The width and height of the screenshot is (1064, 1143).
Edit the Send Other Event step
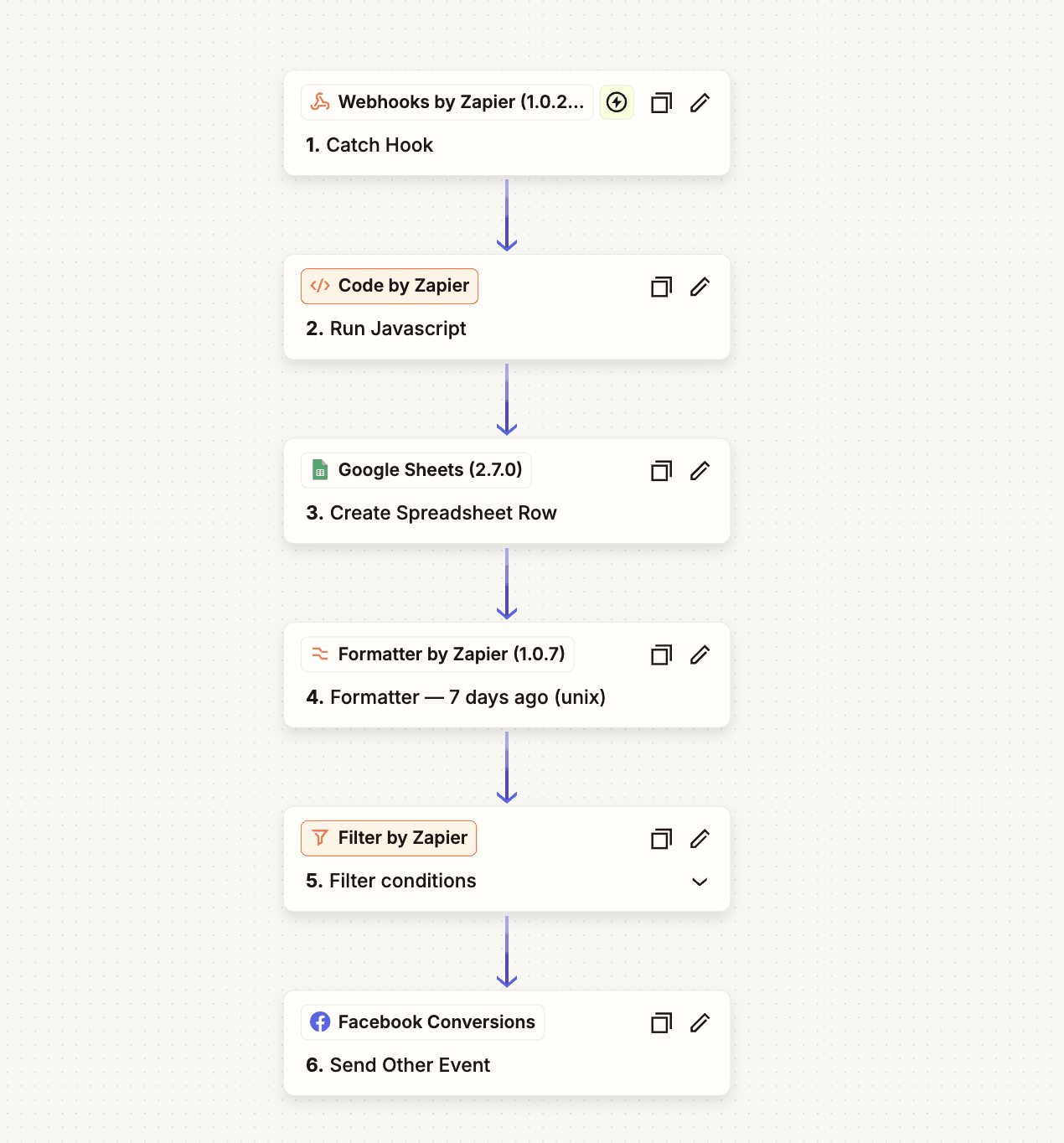pyautogui.click(x=700, y=1022)
